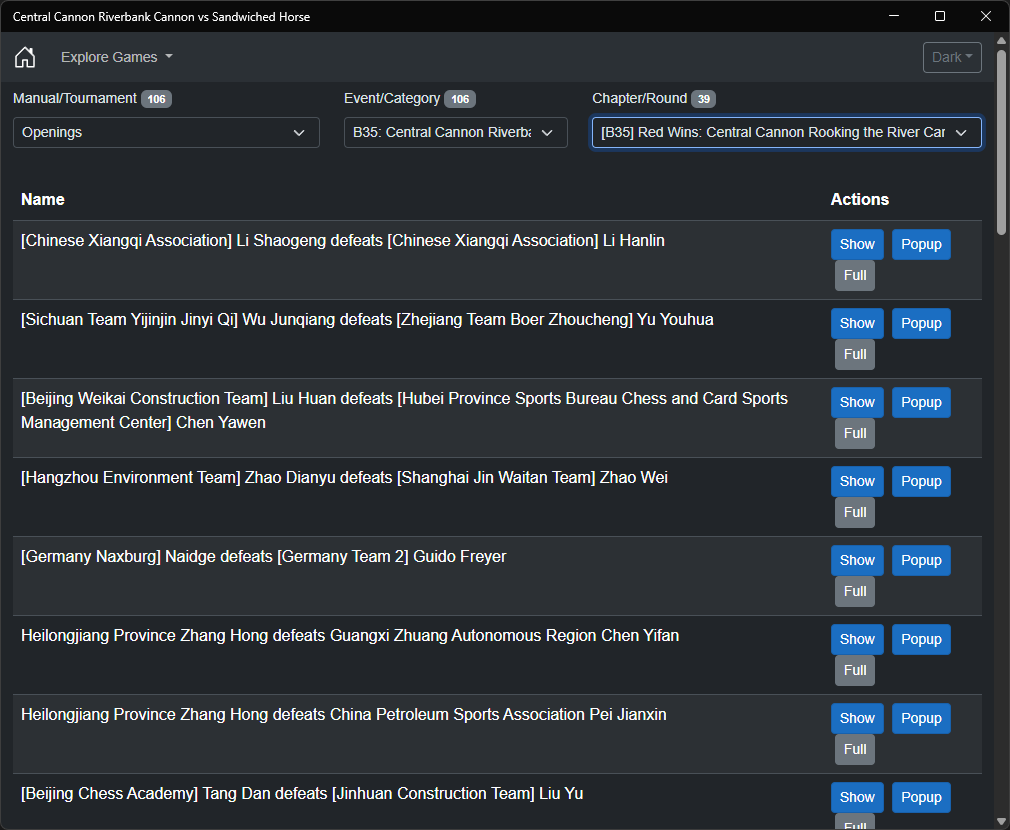Viewport: 1010px width, 830px height.
Task: Minimize the application window
Action: [894, 16]
